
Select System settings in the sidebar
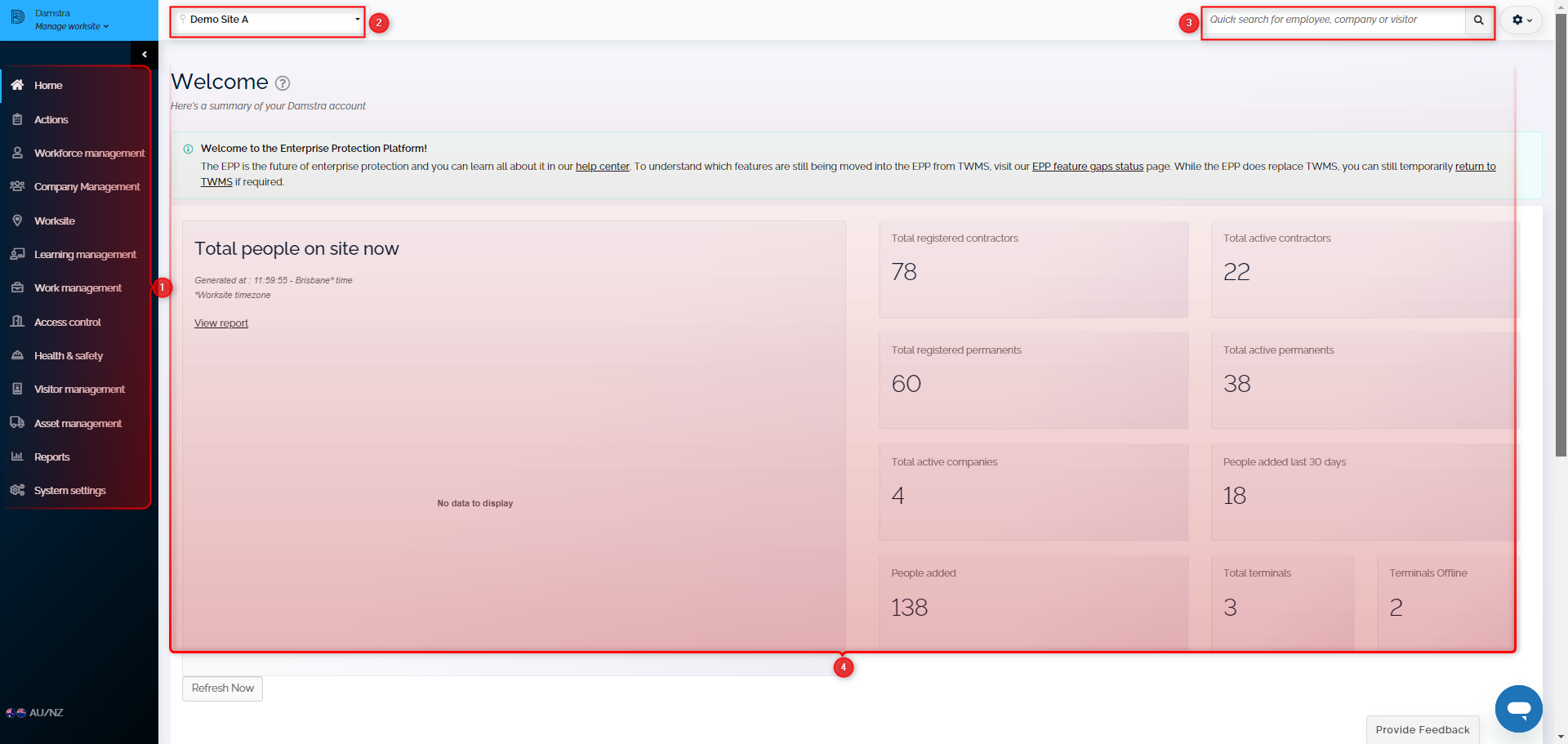click(17, 490)
